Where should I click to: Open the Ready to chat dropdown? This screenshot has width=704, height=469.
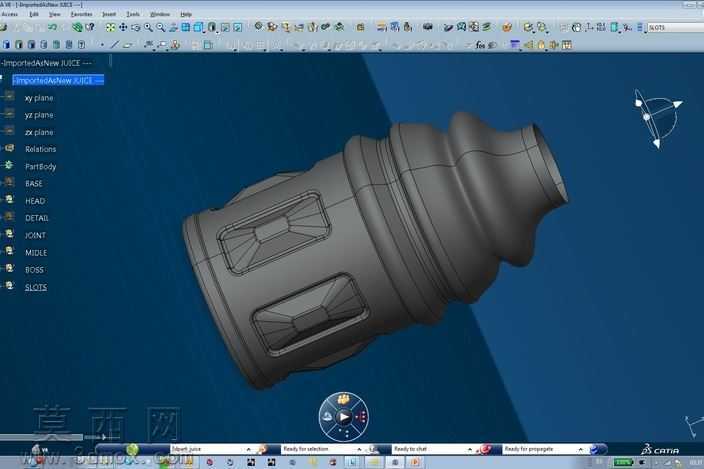pyautogui.click(x=470, y=449)
